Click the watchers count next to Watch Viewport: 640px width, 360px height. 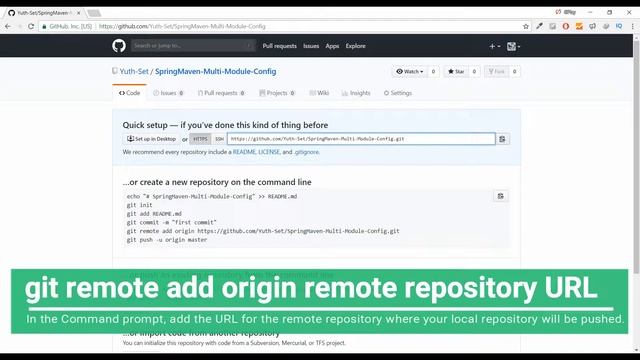pyautogui.click(x=433, y=71)
